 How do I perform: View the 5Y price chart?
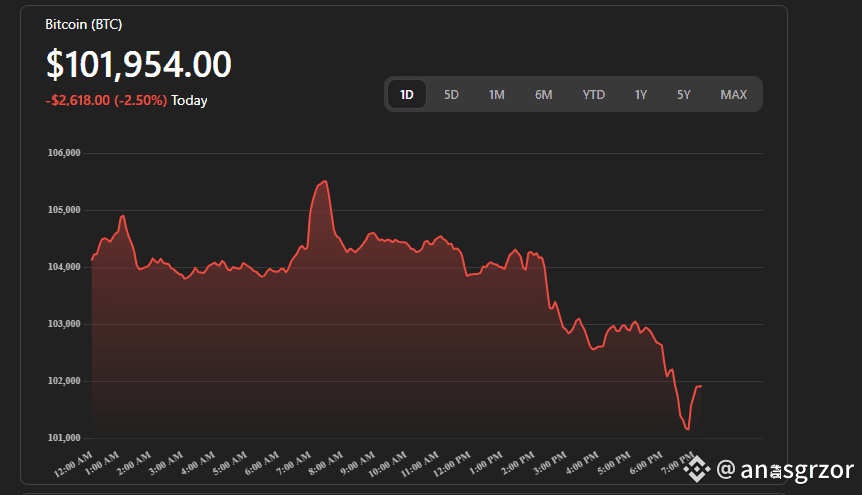pos(683,95)
